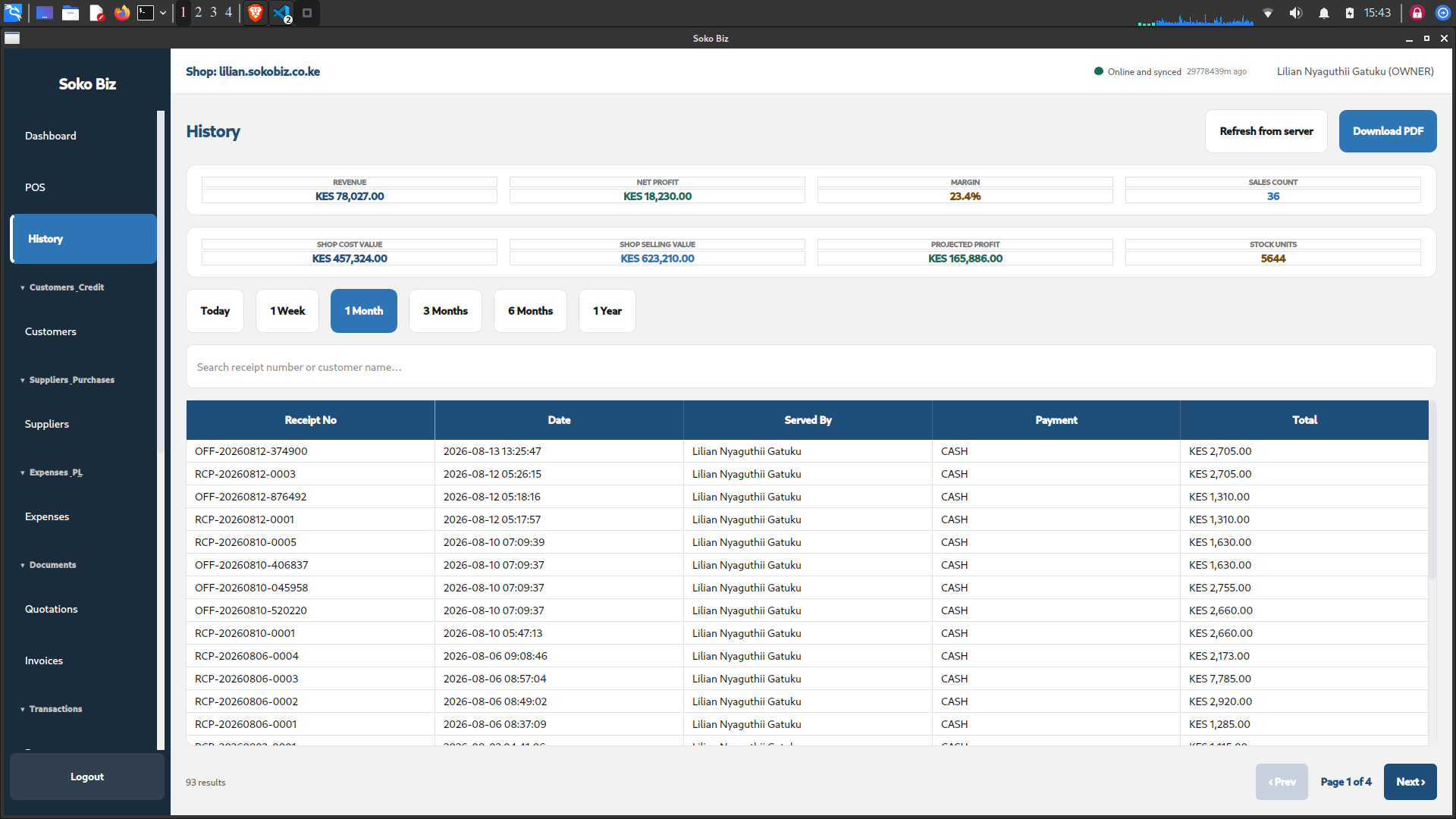This screenshot has height=819, width=1456.
Task: Click the network wifi tray icon
Action: 1268,13
